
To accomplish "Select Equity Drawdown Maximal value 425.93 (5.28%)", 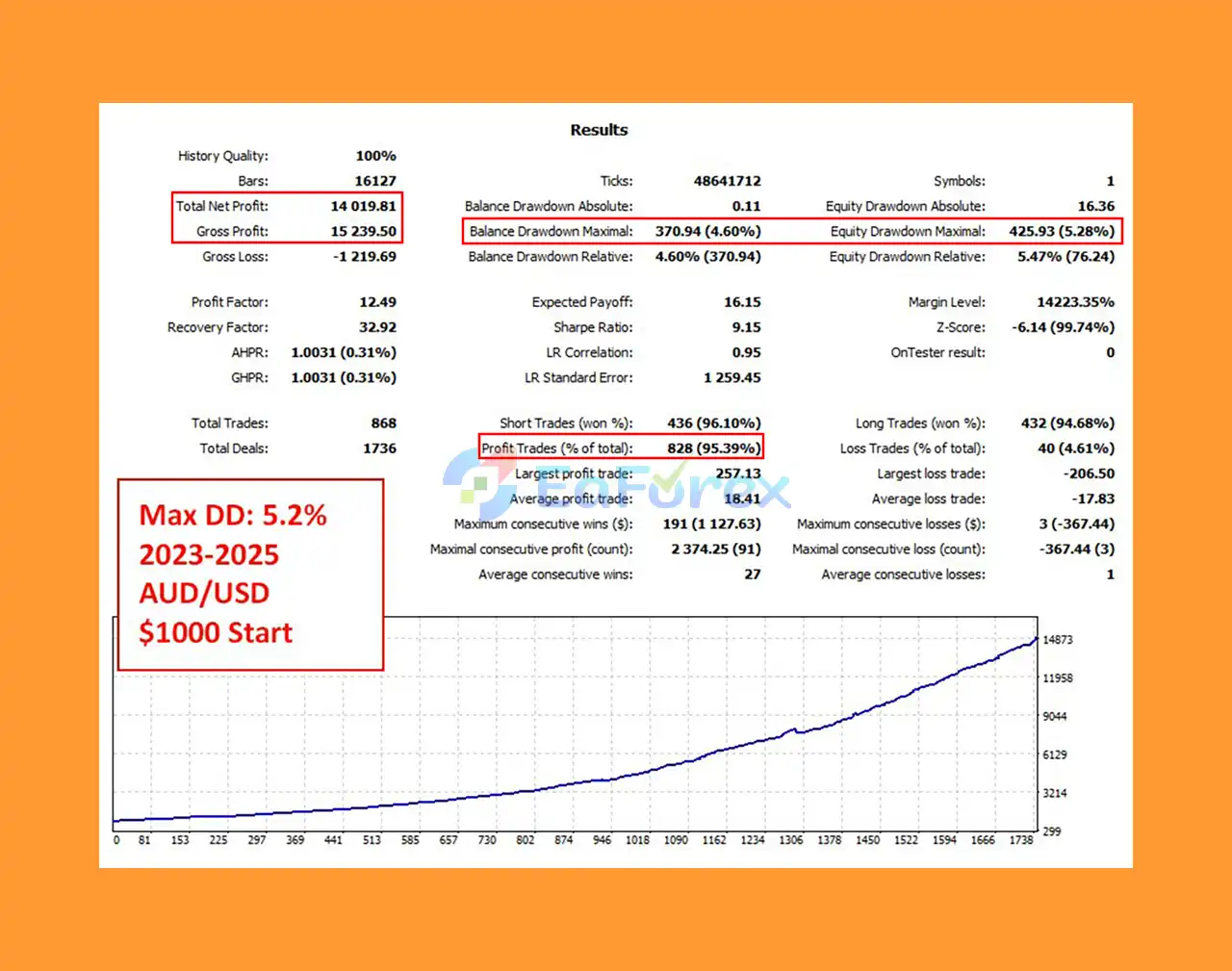I will (1062, 231).
